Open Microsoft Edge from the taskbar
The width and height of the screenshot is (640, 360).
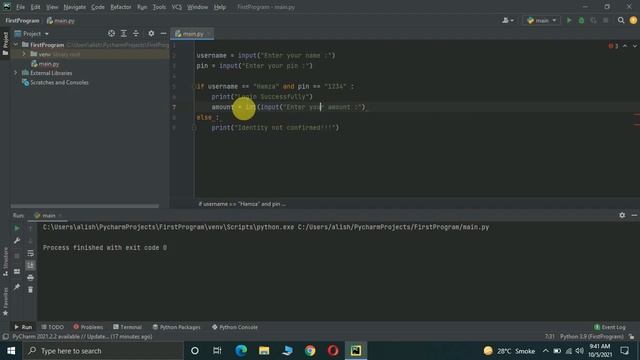coord(241,351)
